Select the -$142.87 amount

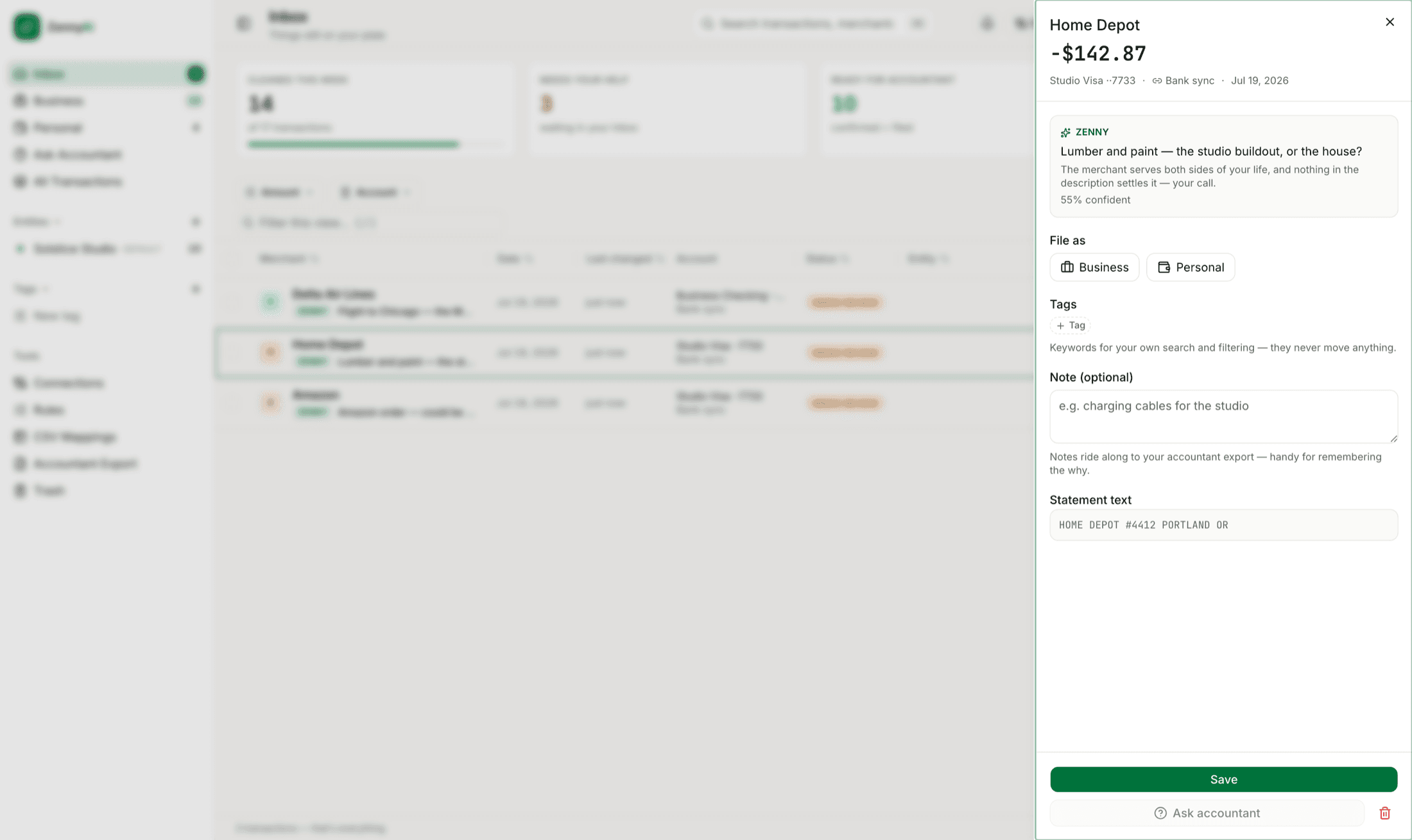(x=1098, y=53)
